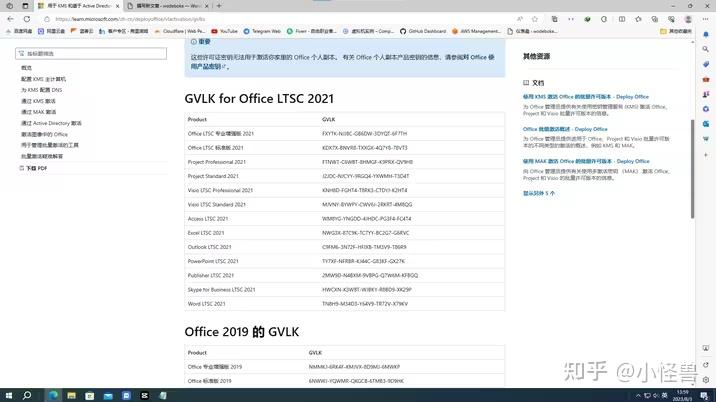Open the Office-related sidebar item under Active Directory

click(44, 134)
